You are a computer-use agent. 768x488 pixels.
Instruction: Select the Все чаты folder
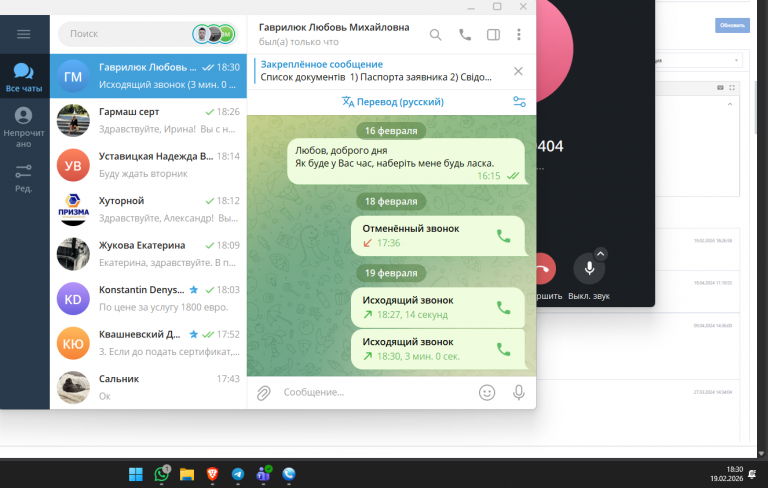click(24, 77)
